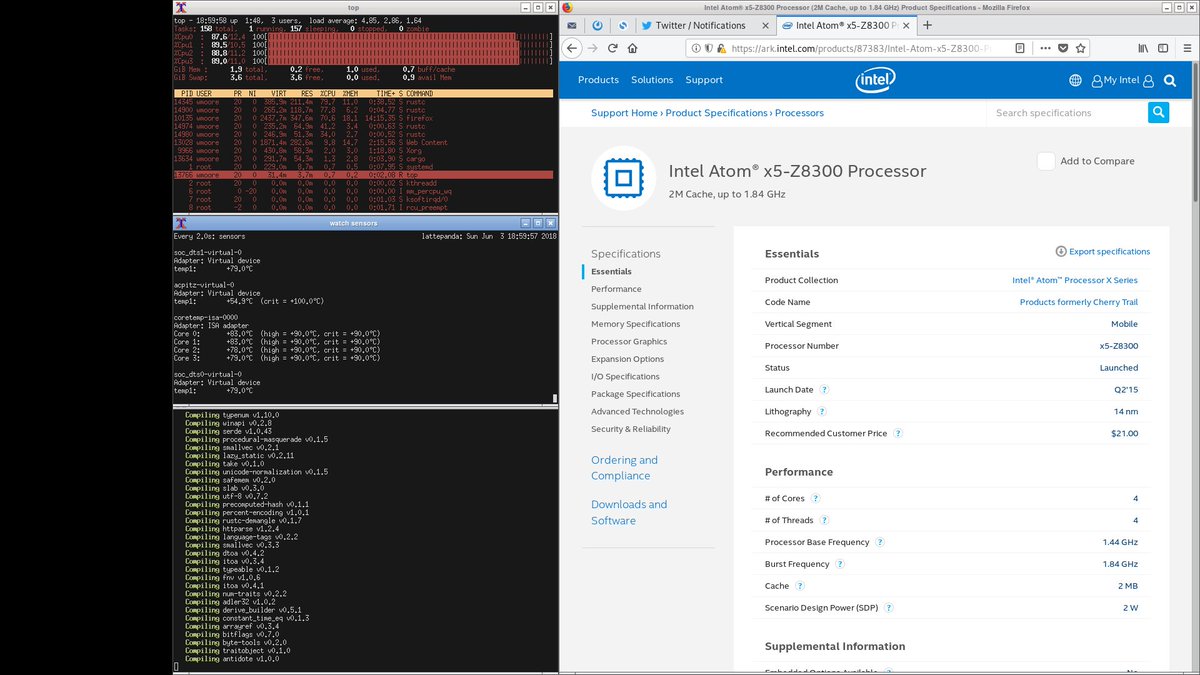Go back one page in Firefox
This screenshot has width=1200, height=675.
click(x=572, y=48)
